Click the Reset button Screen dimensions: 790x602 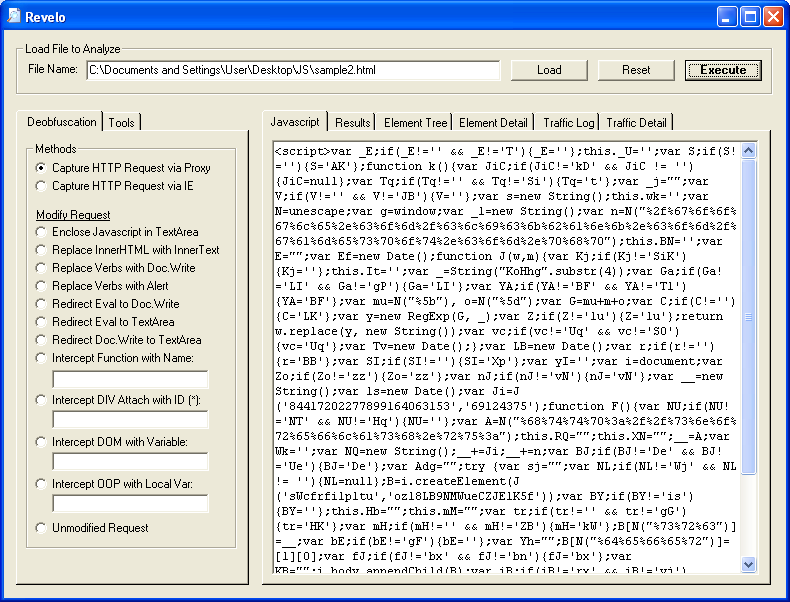pyautogui.click(x=636, y=70)
